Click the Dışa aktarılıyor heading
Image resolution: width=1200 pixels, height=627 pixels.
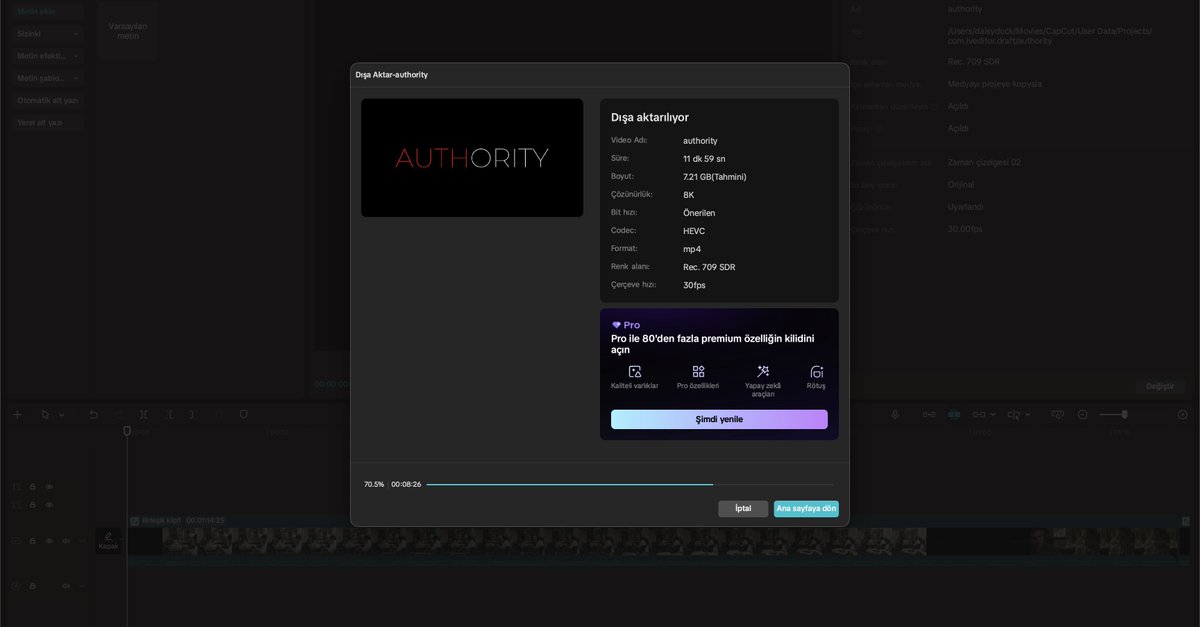(x=650, y=117)
